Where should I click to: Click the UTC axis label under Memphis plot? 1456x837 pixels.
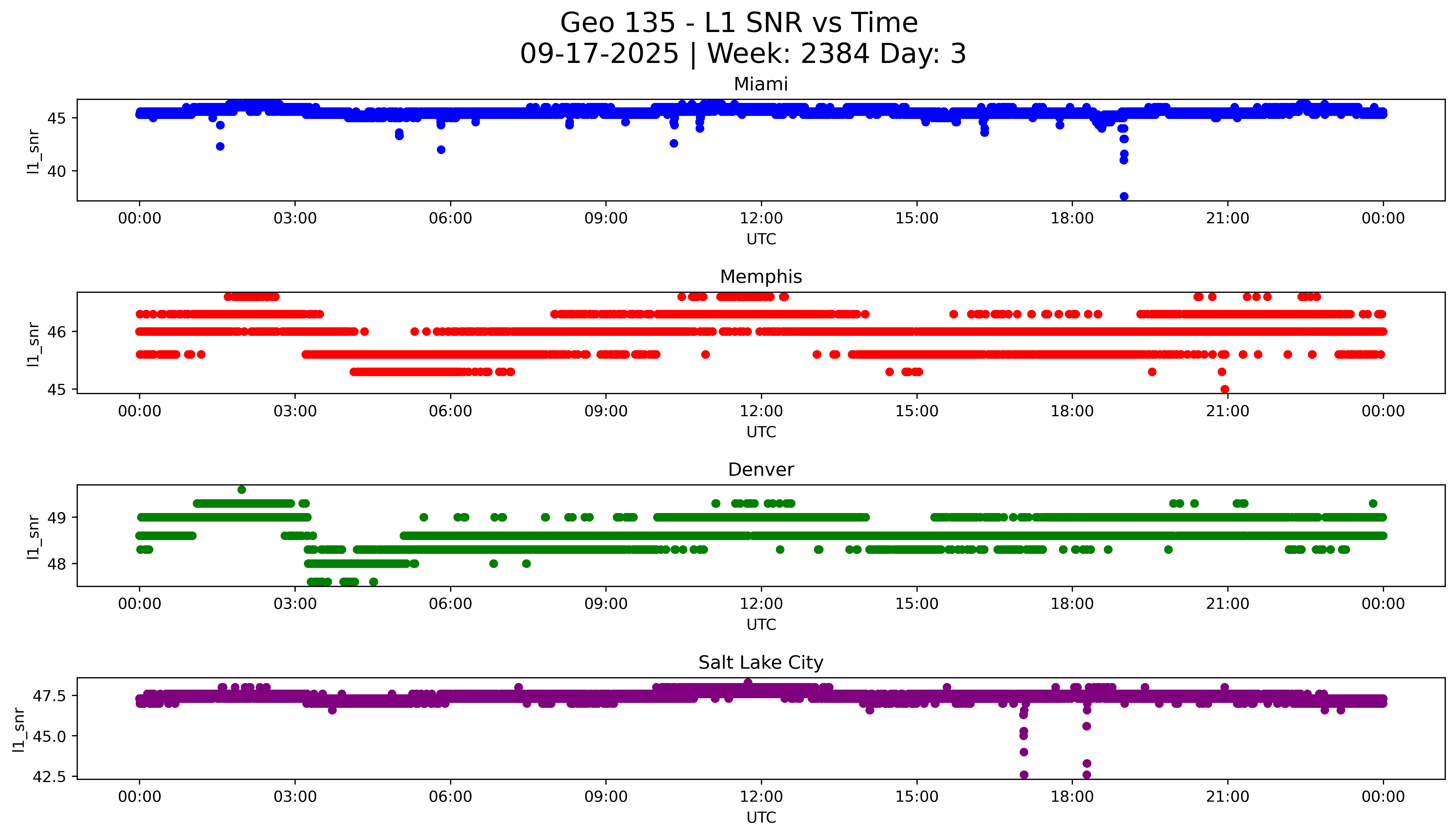tap(761, 432)
